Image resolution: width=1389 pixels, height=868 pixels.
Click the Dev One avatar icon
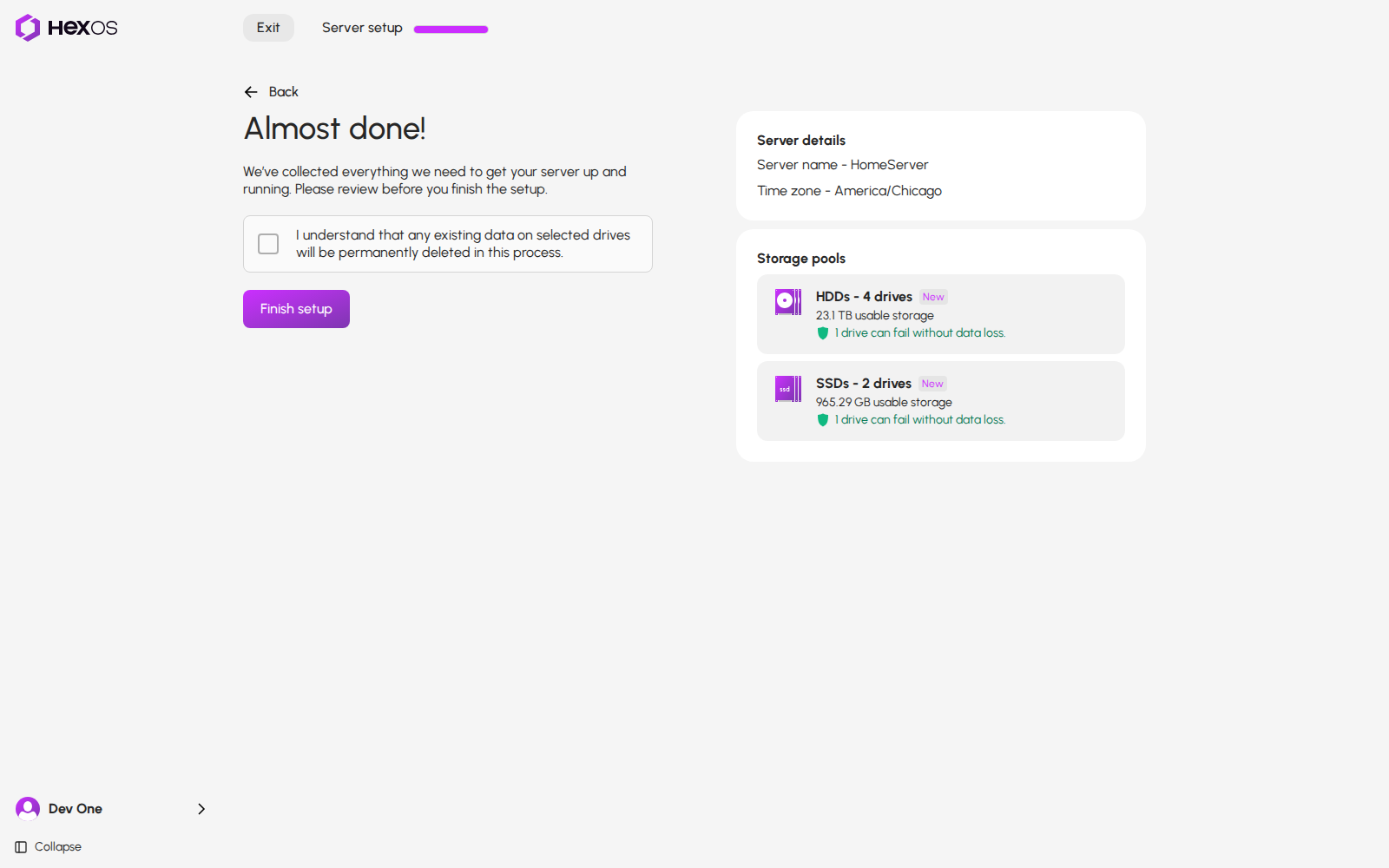tap(28, 809)
